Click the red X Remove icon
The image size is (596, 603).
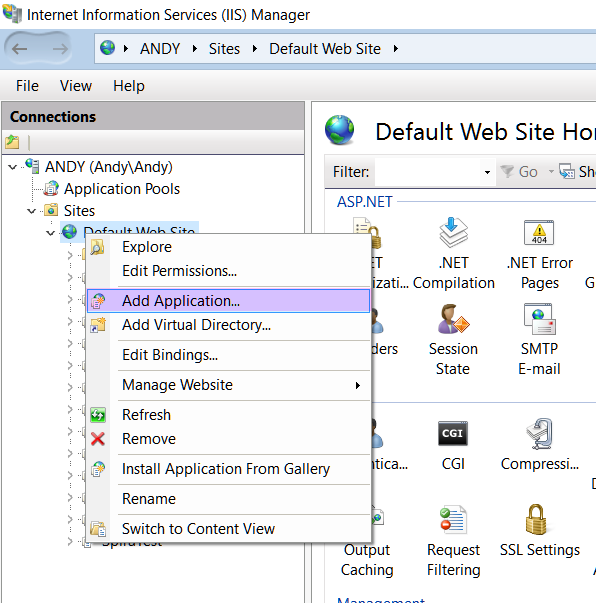click(x=98, y=439)
